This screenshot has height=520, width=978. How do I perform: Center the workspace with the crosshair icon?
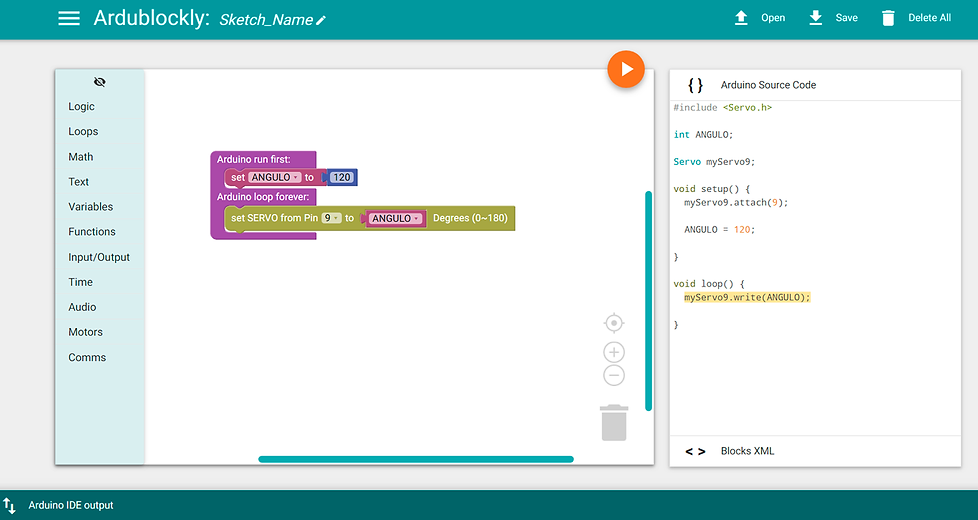[614, 323]
